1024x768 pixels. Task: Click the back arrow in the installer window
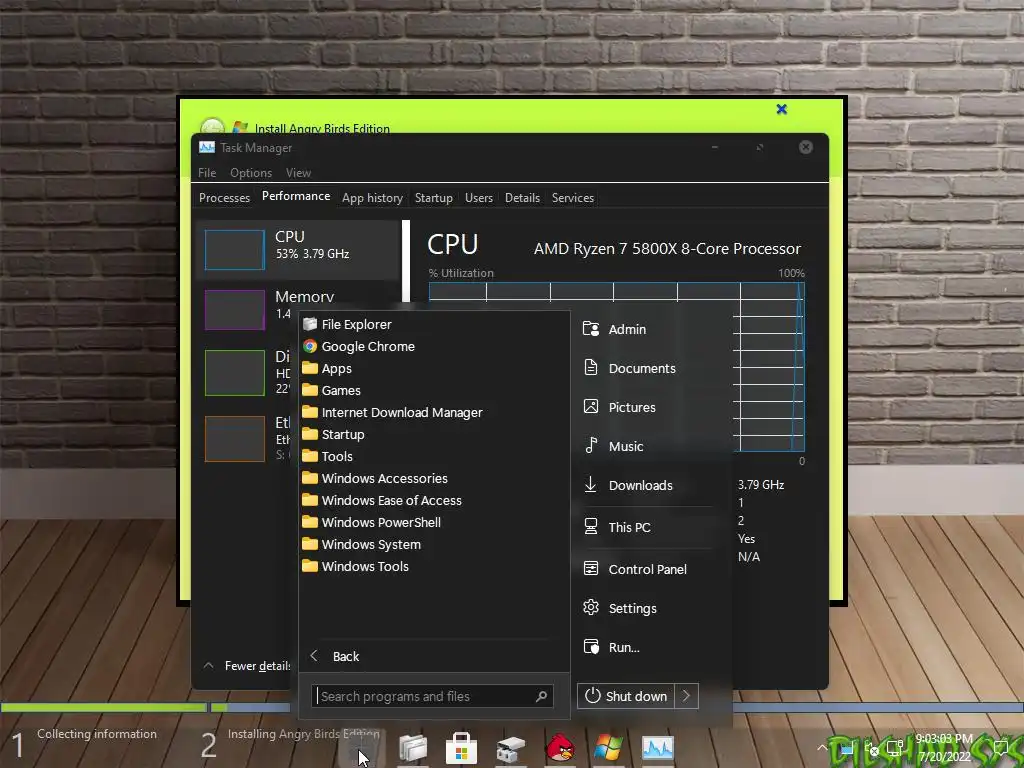coord(212,127)
